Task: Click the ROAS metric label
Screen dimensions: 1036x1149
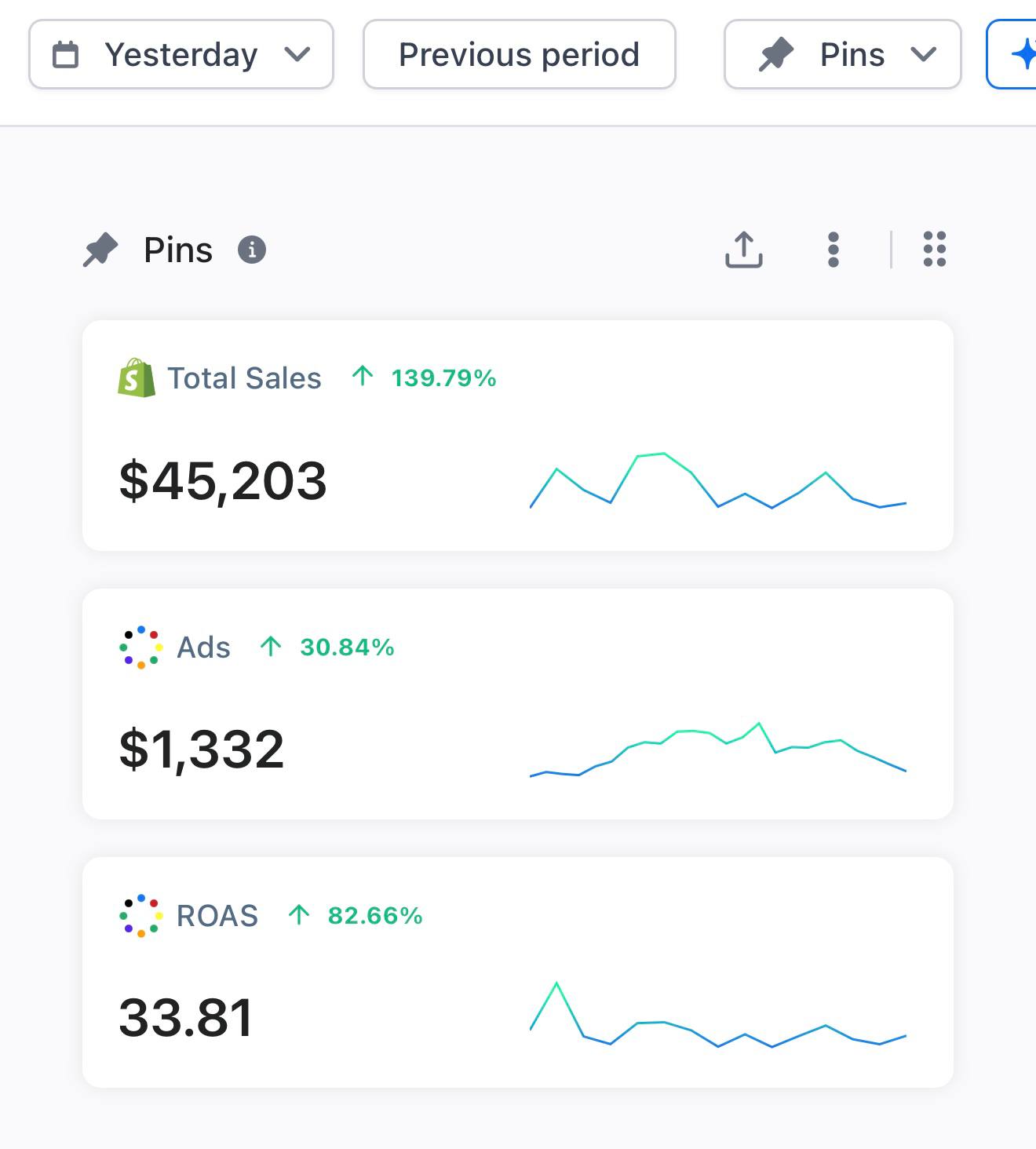Action: [217, 916]
